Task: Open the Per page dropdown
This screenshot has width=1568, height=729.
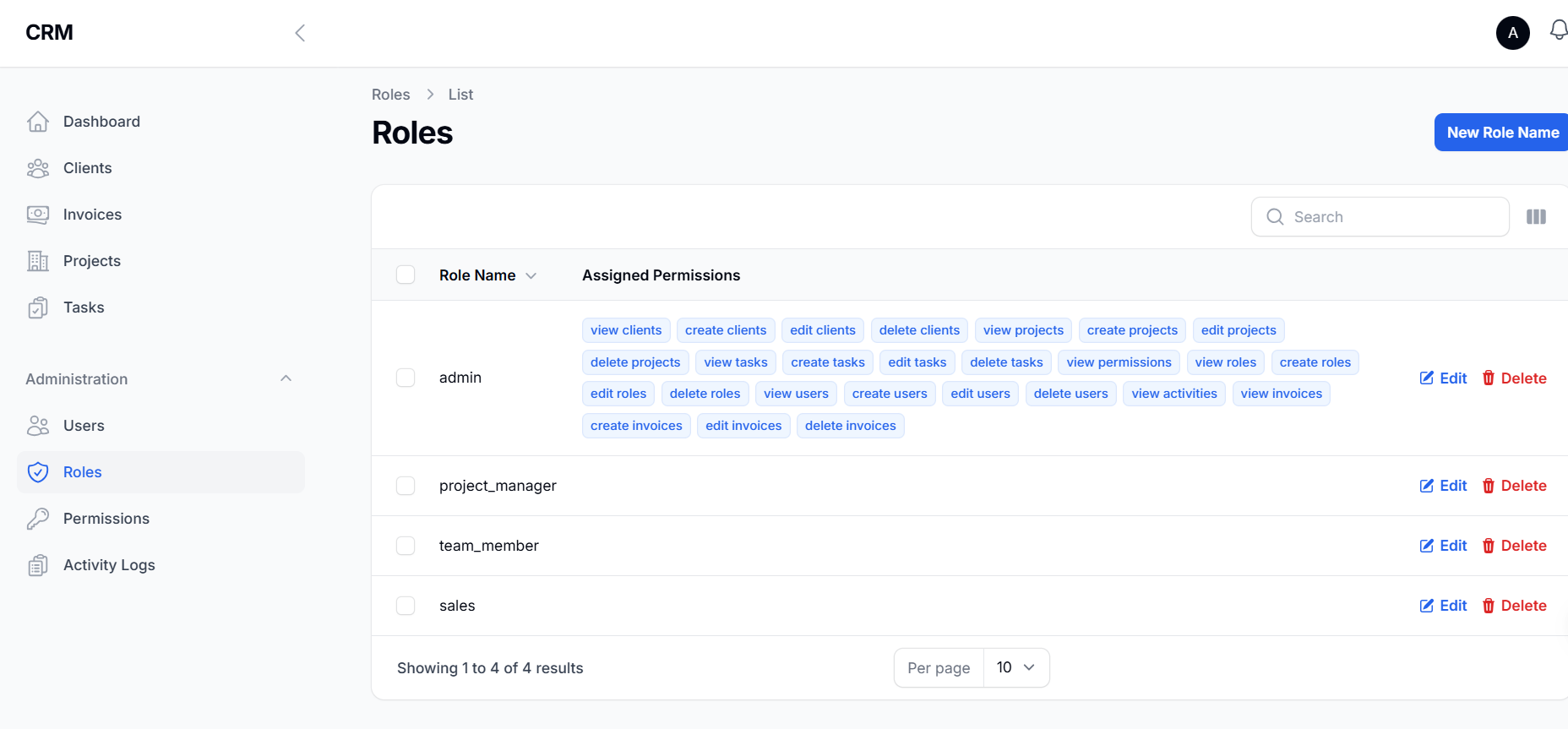Action: [x=1015, y=667]
